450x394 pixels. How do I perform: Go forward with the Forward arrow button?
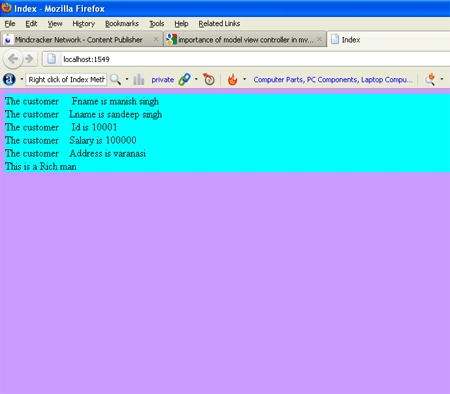tap(29, 59)
